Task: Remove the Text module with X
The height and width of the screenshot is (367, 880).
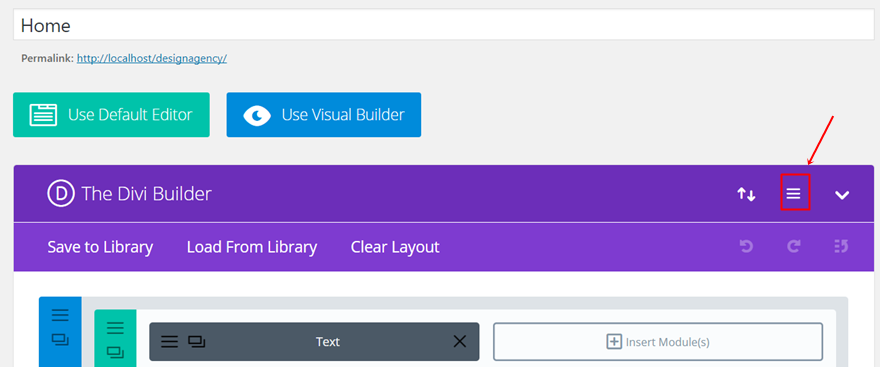Action: click(x=460, y=341)
